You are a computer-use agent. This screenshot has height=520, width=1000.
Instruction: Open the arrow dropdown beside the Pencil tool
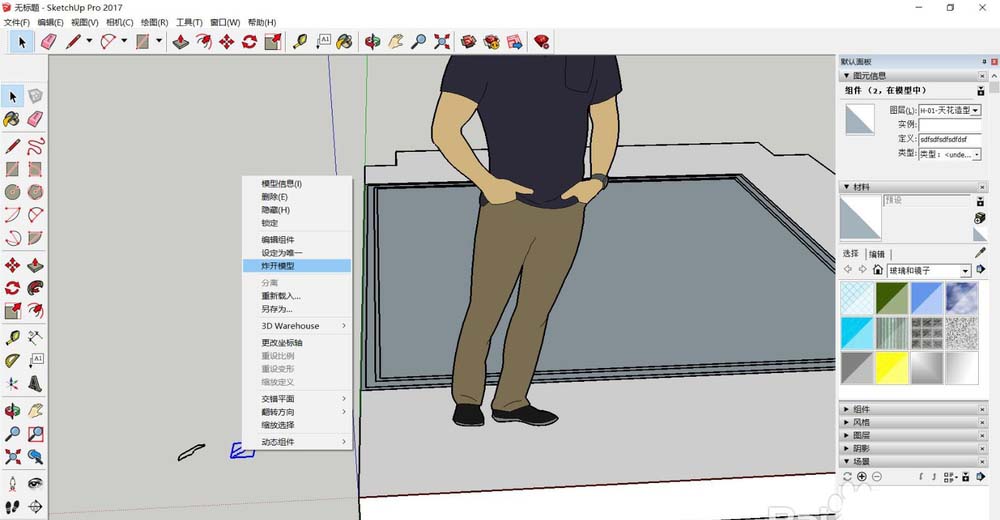point(89,41)
